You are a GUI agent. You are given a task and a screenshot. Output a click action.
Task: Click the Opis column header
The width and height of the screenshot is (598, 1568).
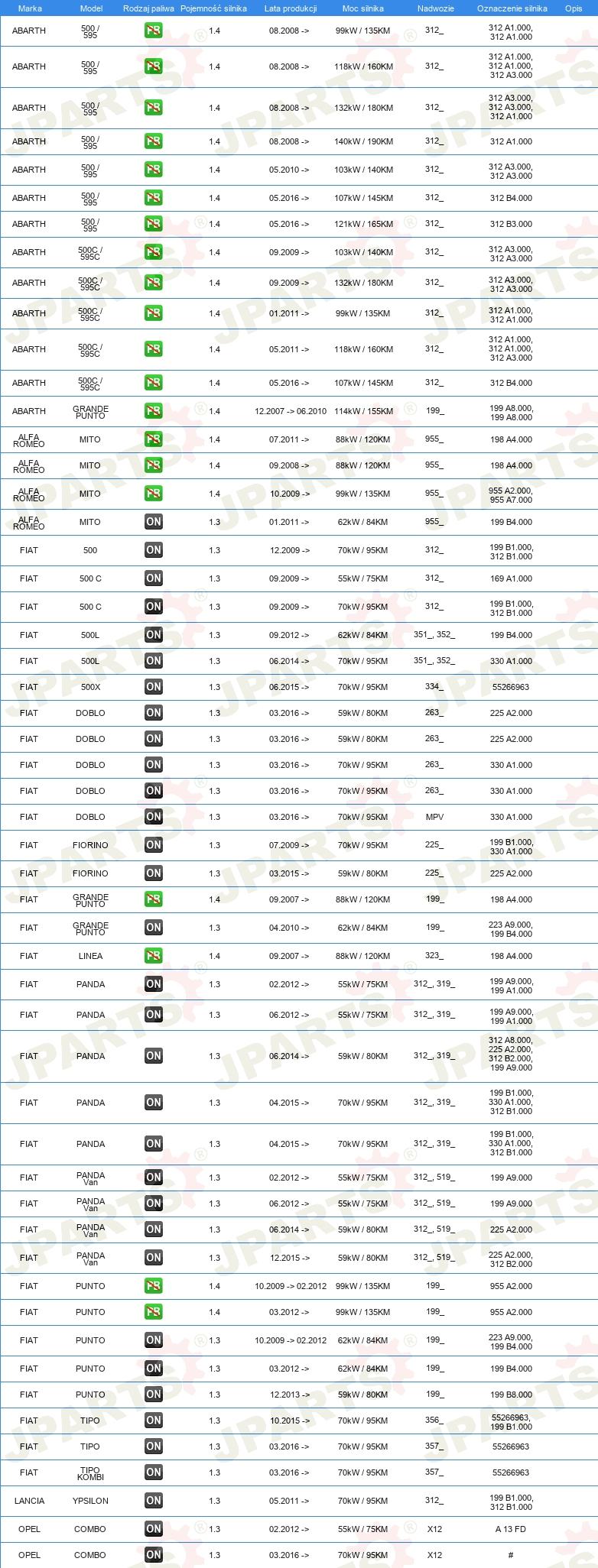point(574,8)
